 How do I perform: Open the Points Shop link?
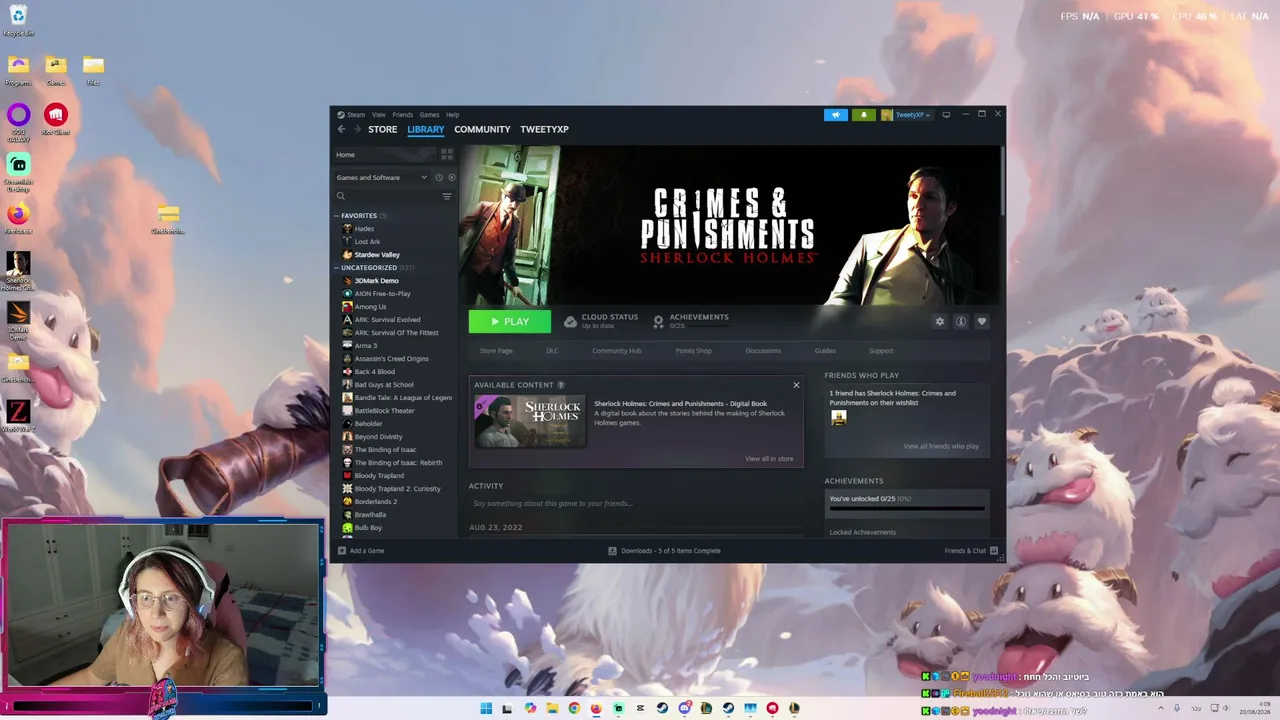click(694, 351)
